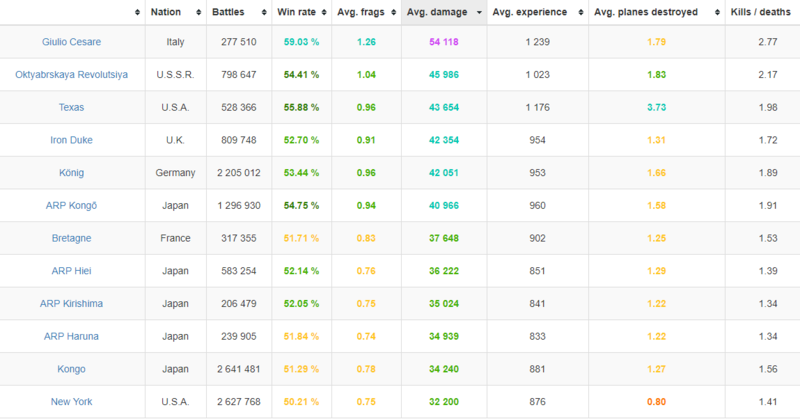Select planes destroyed value 1.66

[657, 172]
